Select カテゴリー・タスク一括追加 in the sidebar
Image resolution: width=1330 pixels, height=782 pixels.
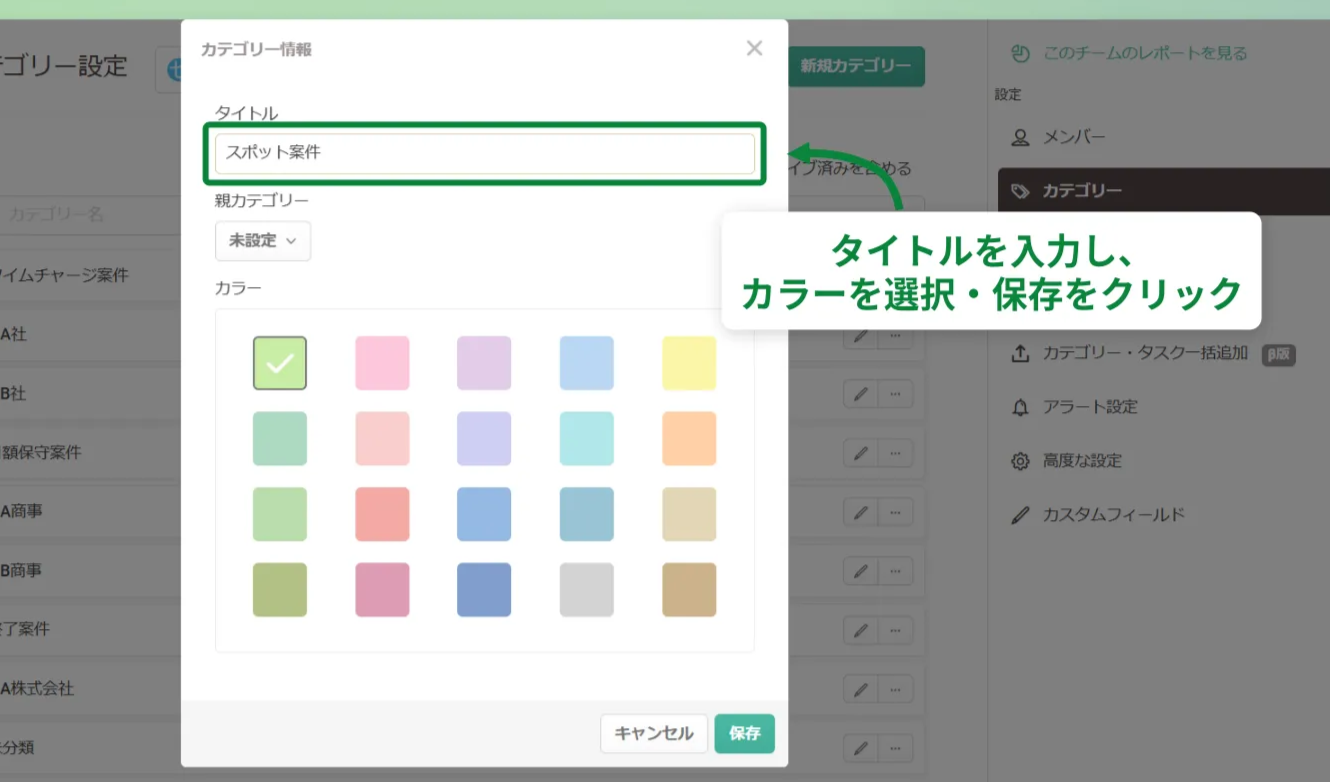pos(1146,353)
